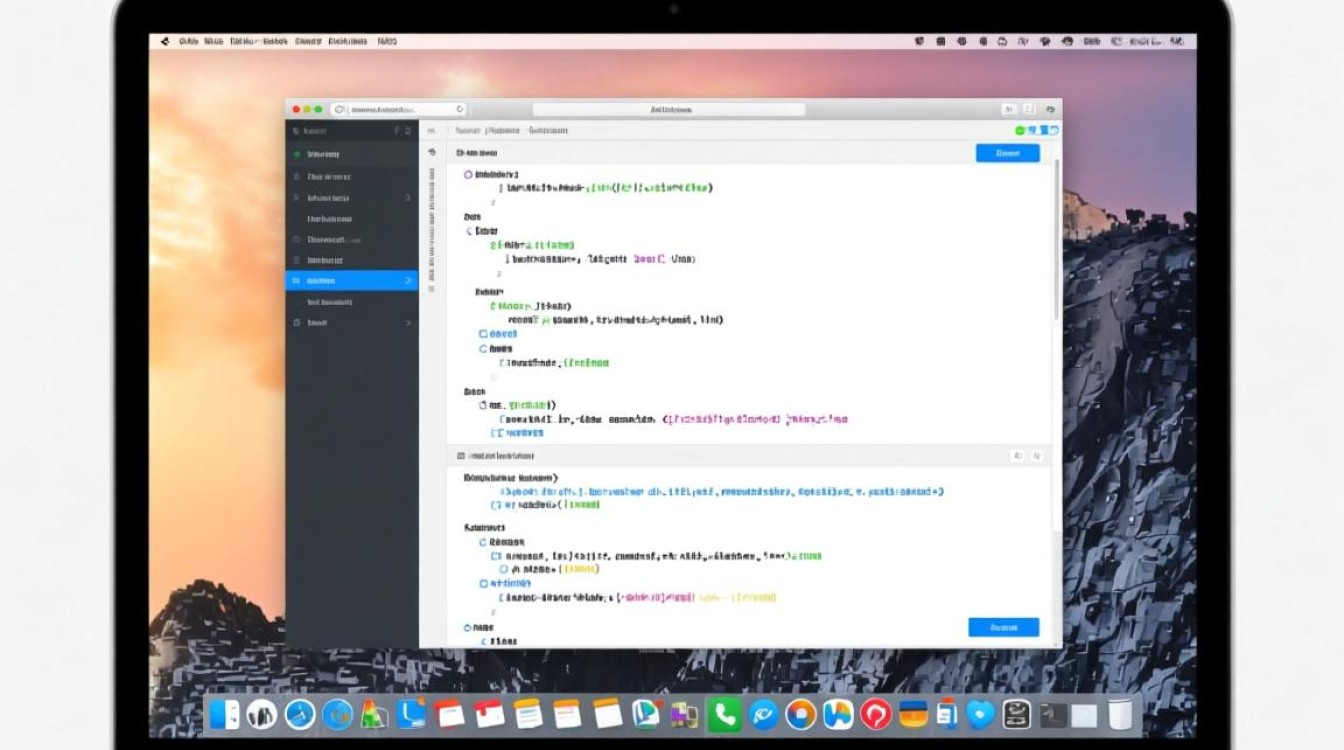Expand the chevron on the third sidebar item
The width and height of the screenshot is (1344, 750).
[408, 198]
